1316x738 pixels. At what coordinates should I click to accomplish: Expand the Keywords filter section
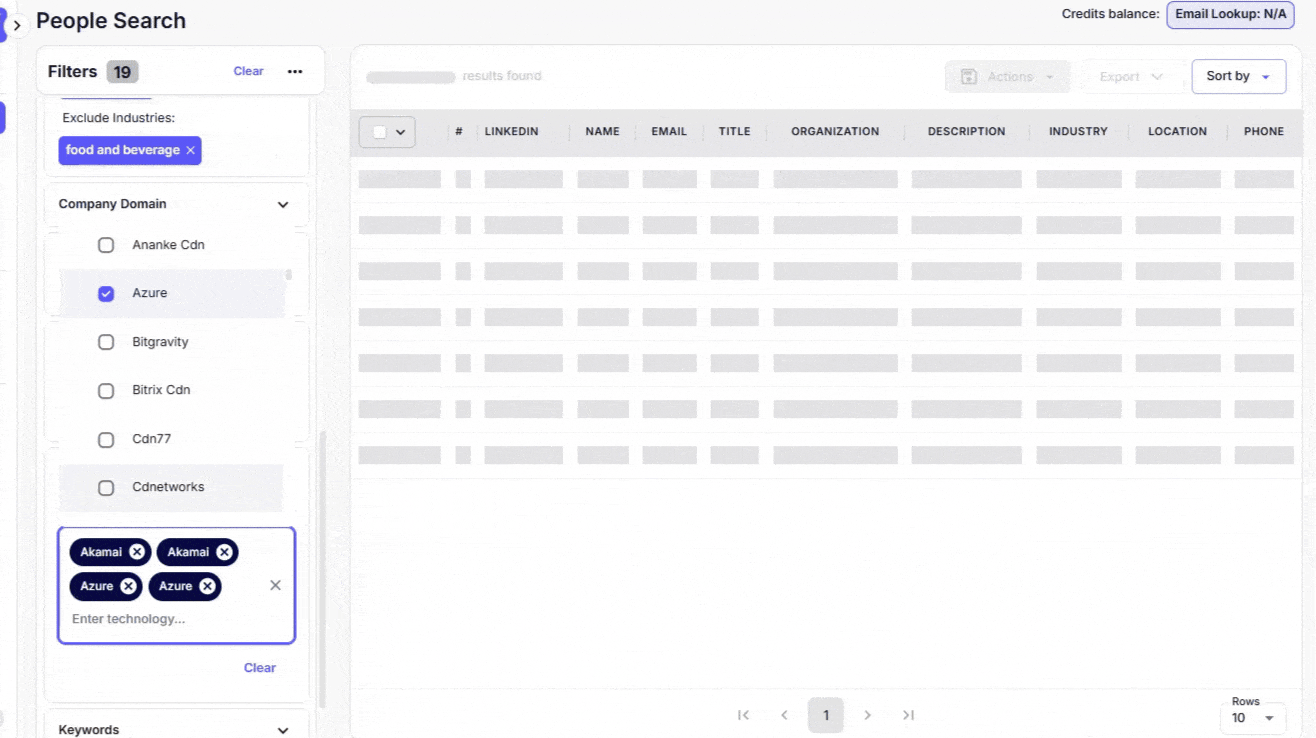click(x=283, y=730)
